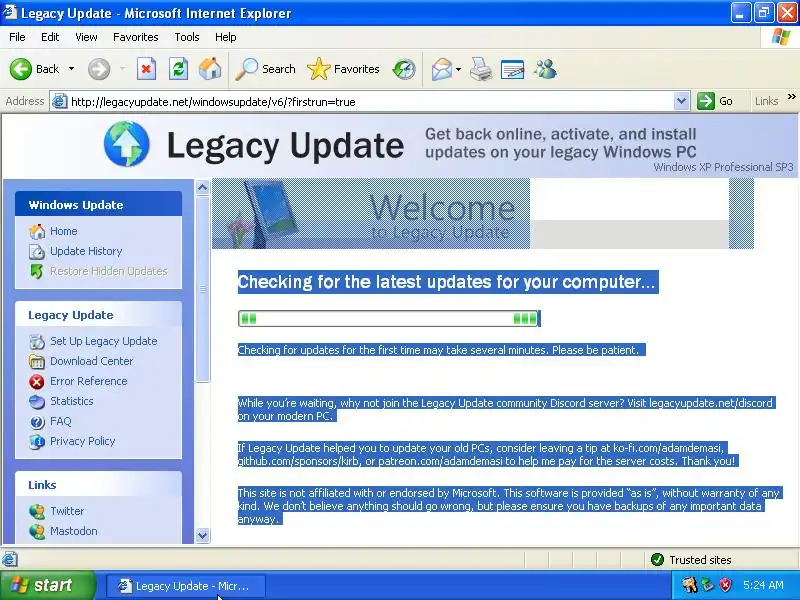Open the Tools menu
800x600 pixels.
click(x=187, y=37)
